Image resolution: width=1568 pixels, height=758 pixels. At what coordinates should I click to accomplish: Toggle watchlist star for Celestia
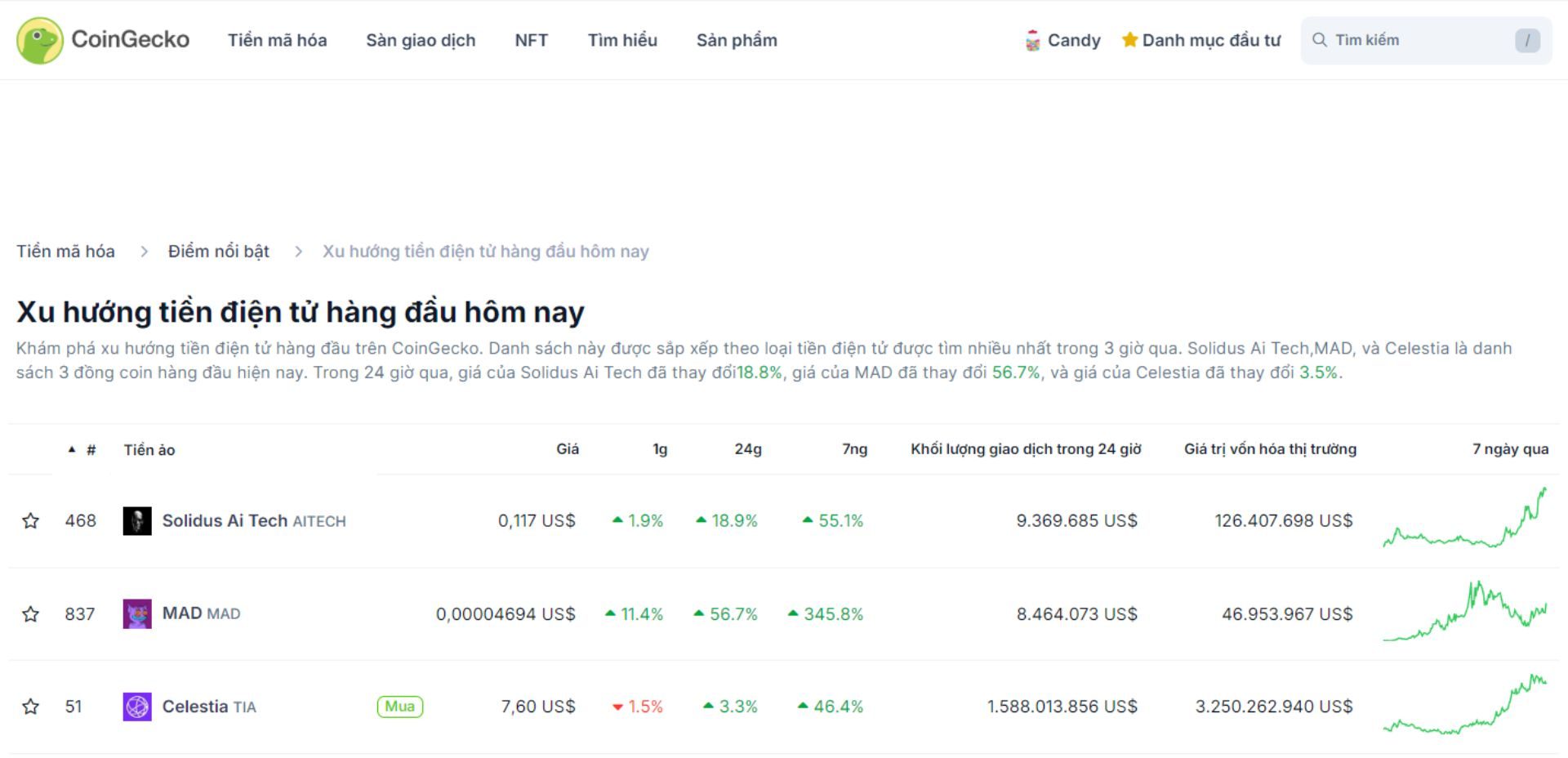tap(31, 707)
